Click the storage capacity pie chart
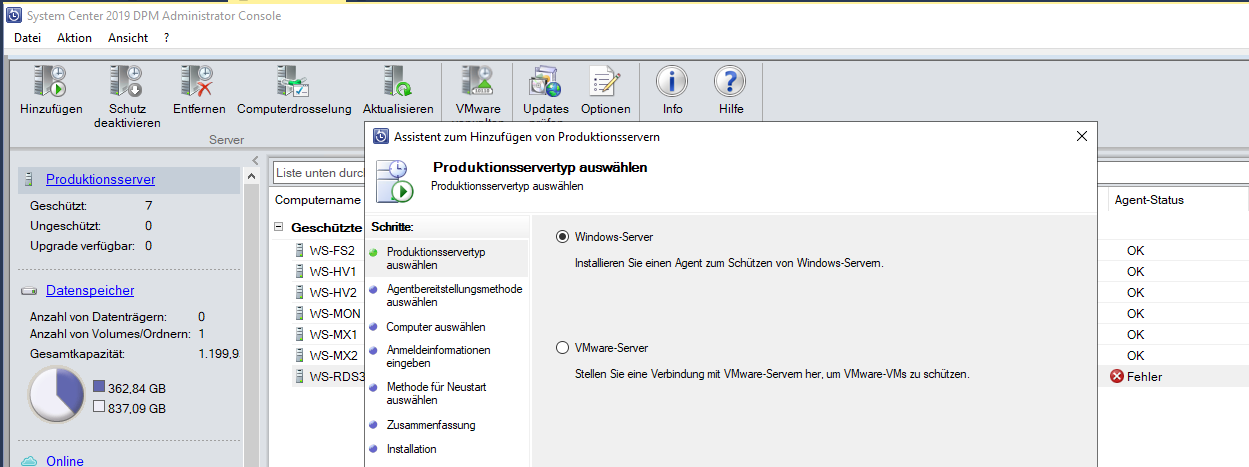1249x467 pixels. [57, 394]
